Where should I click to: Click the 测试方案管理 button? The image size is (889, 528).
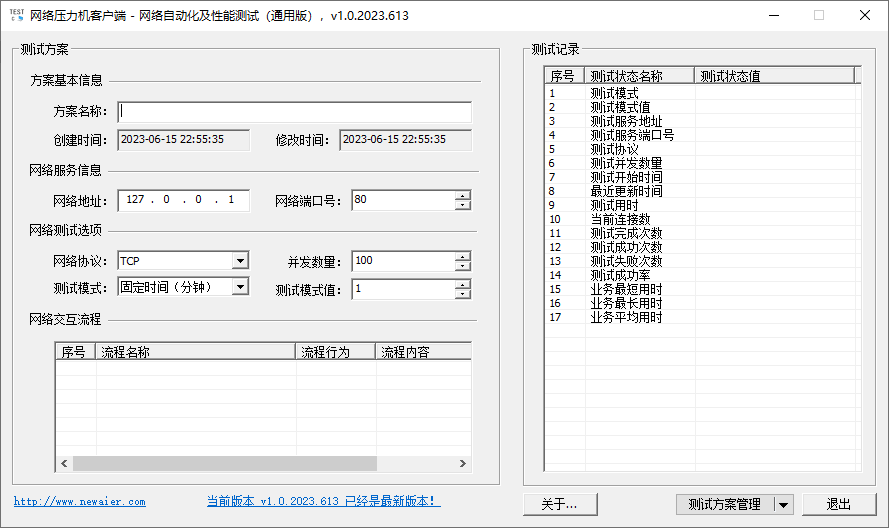pos(725,505)
